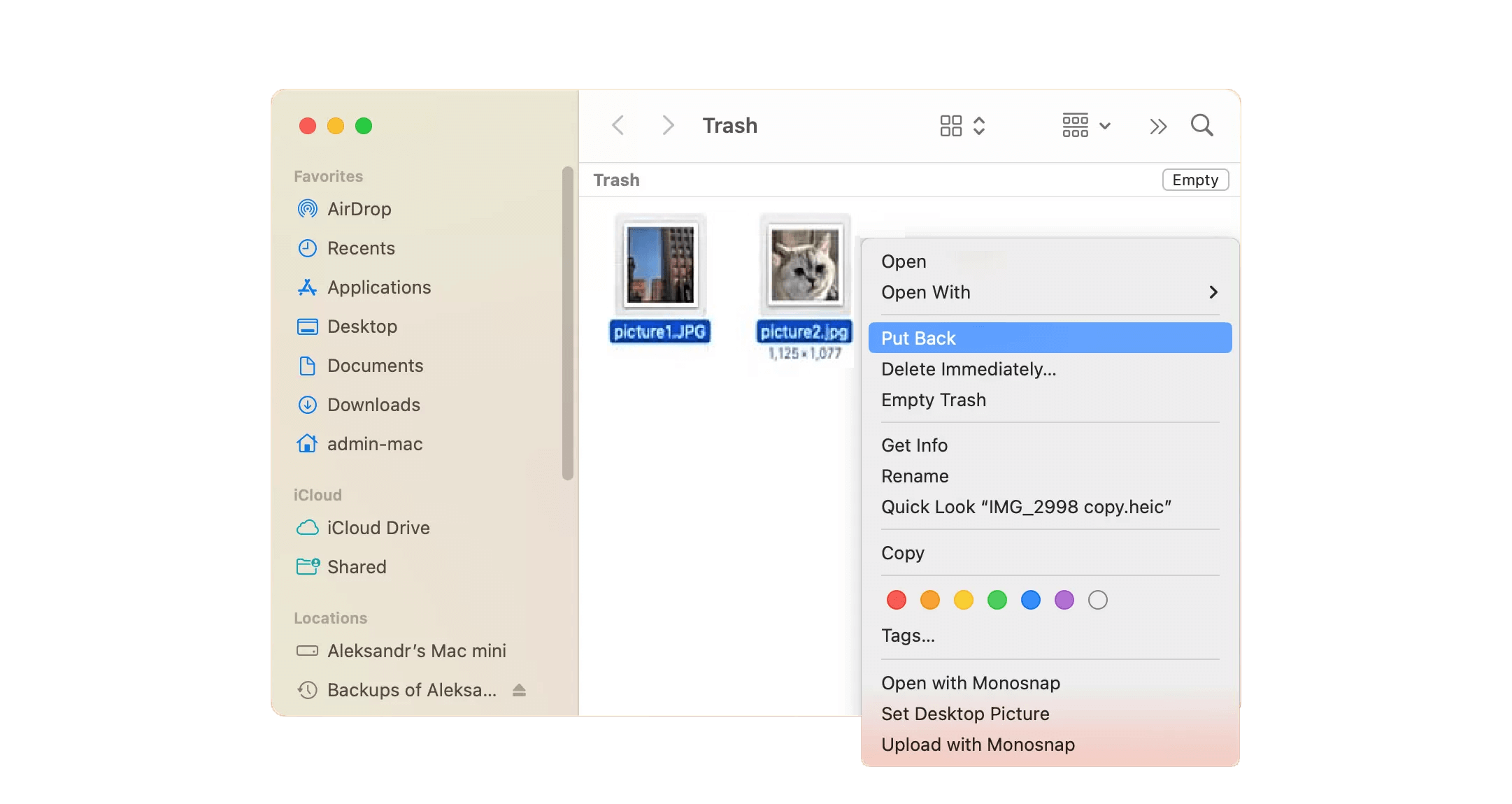Screen dimensions: 1512x804
Task: Expand the group view dropdown arrow
Action: tap(1102, 125)
